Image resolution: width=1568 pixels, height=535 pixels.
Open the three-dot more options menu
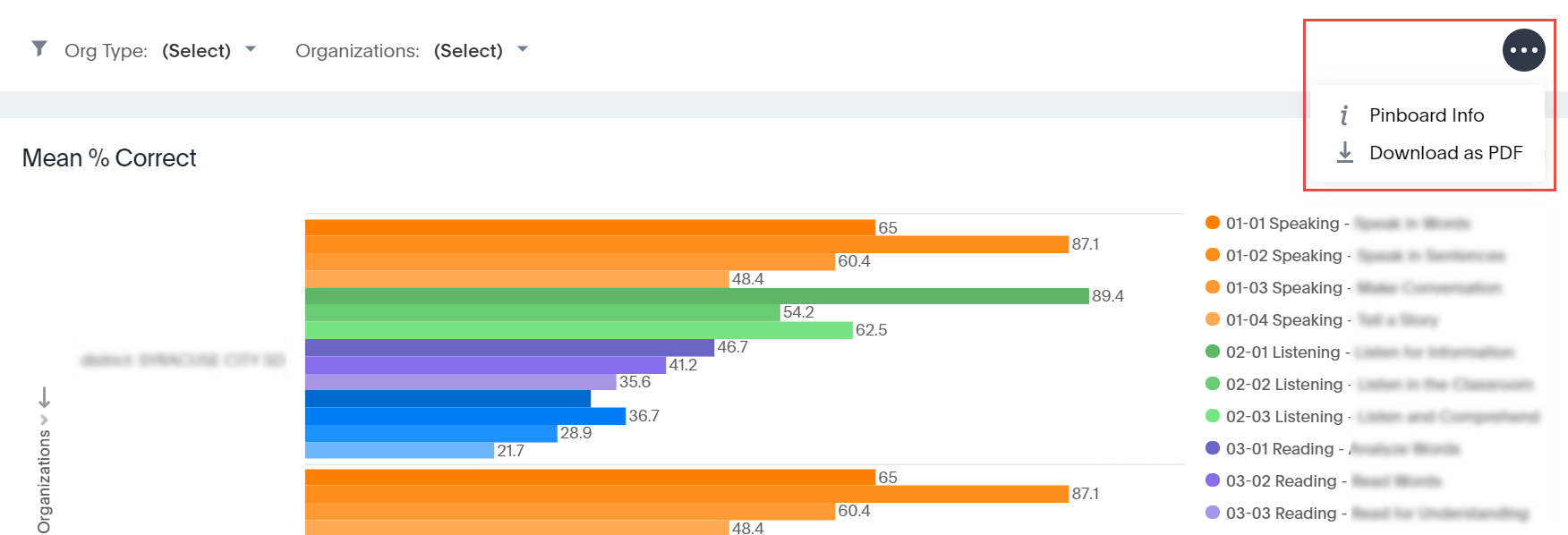coord(1523,50)
